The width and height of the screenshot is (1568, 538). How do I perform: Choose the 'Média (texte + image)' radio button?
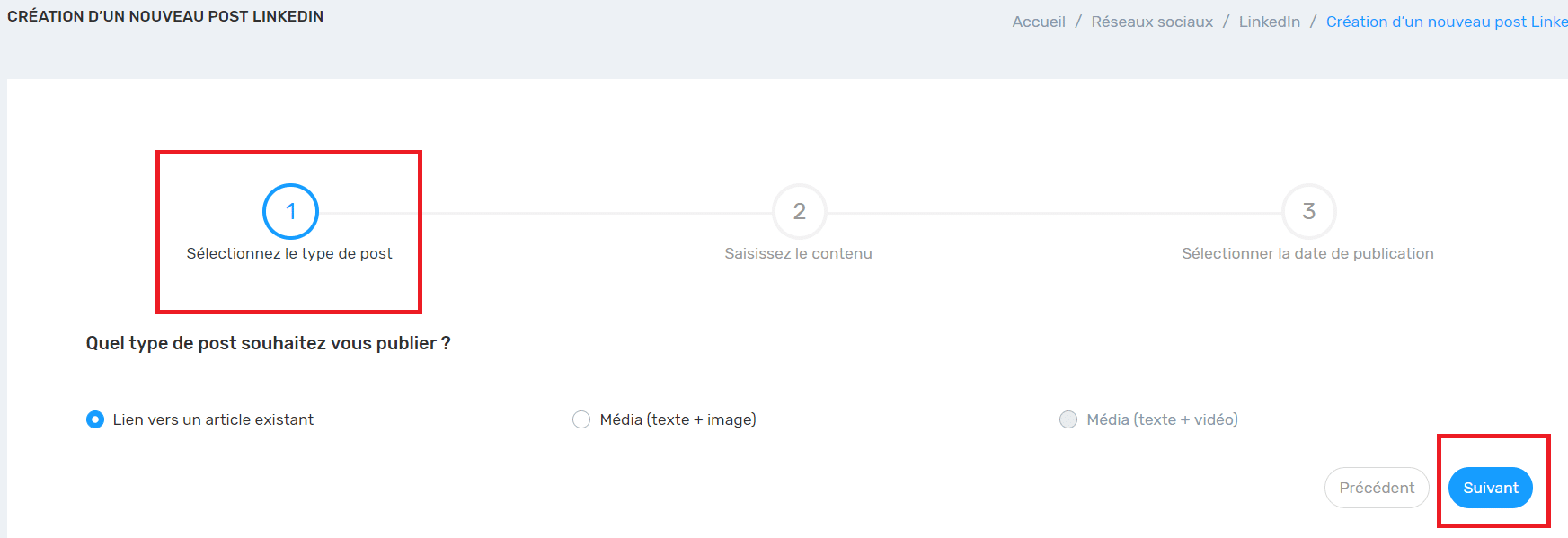click(x=581, y=419)
